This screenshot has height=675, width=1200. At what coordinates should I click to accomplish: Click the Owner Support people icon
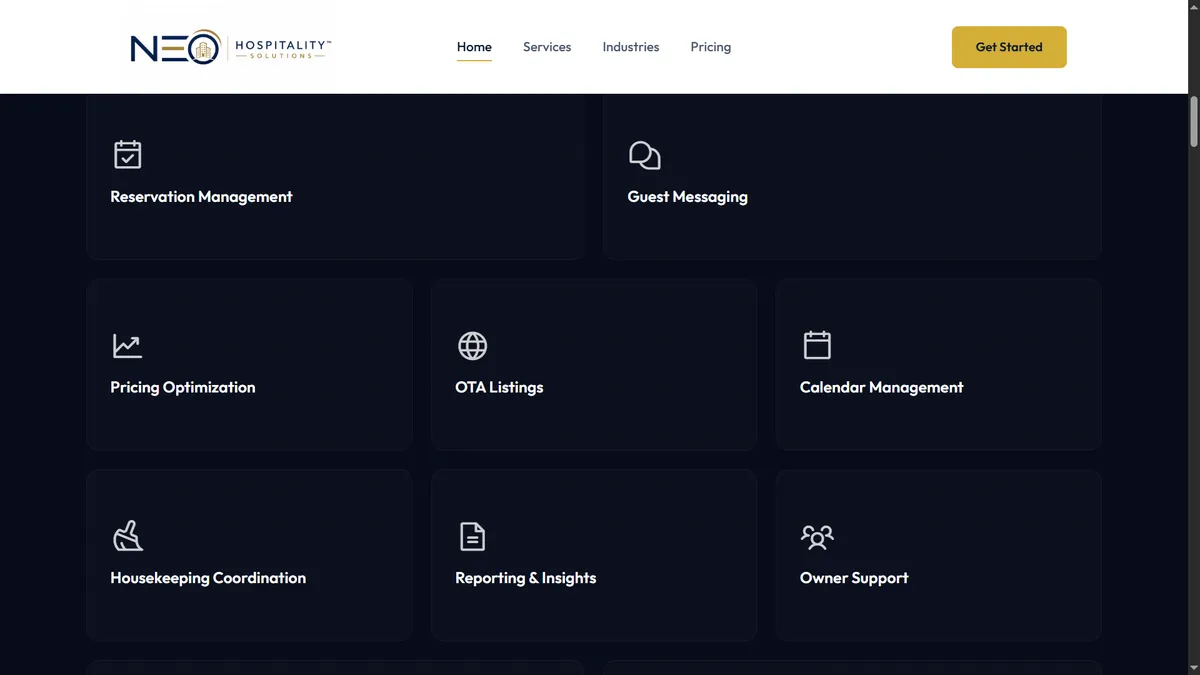pos(817,537)
